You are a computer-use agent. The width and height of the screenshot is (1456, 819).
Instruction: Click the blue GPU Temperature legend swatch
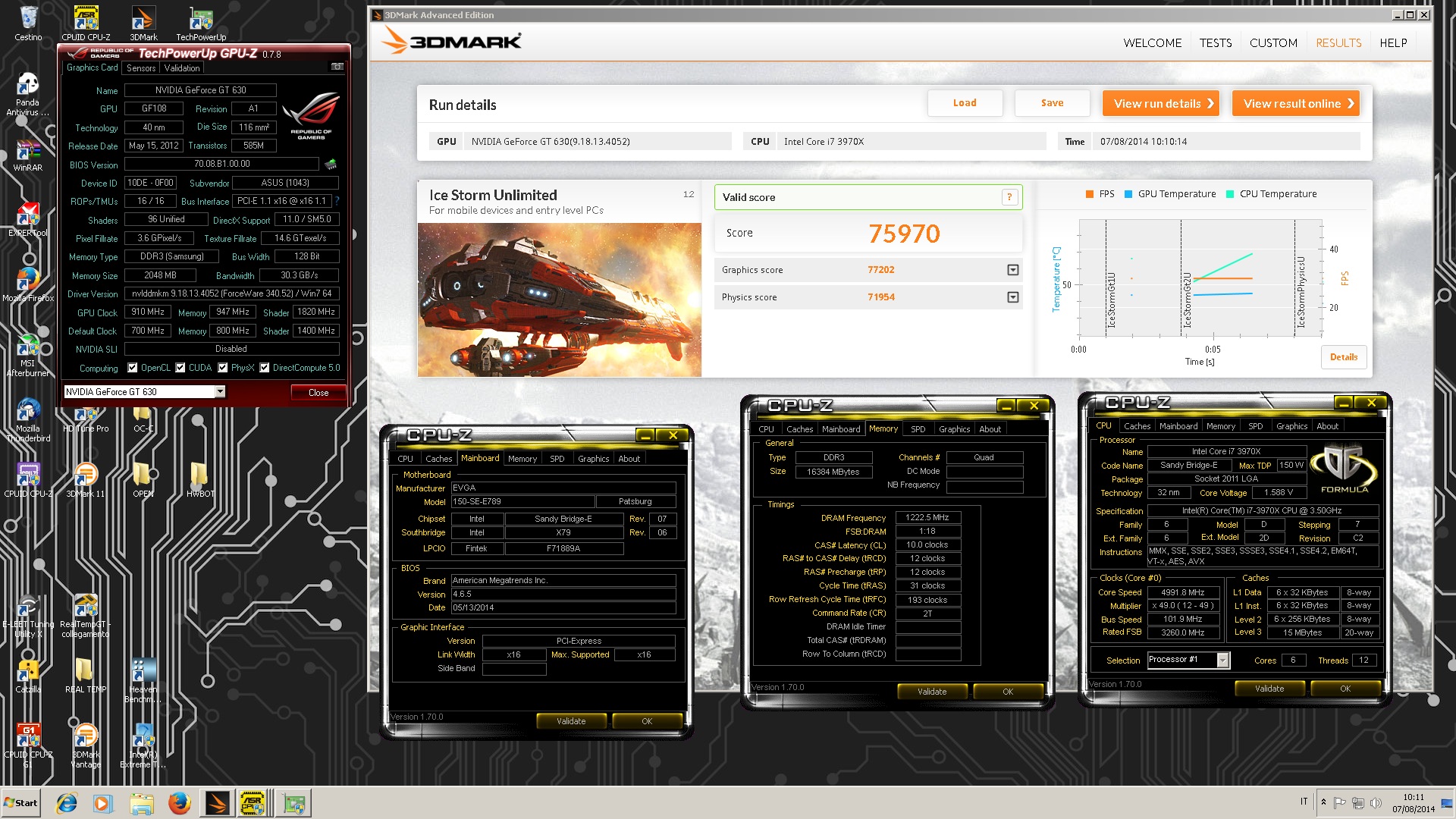(1128, 194)
